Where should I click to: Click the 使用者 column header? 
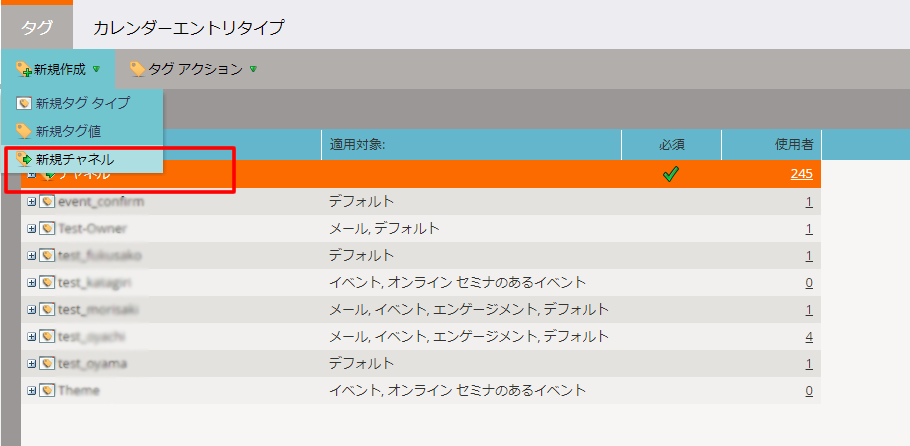pos(794,145)
